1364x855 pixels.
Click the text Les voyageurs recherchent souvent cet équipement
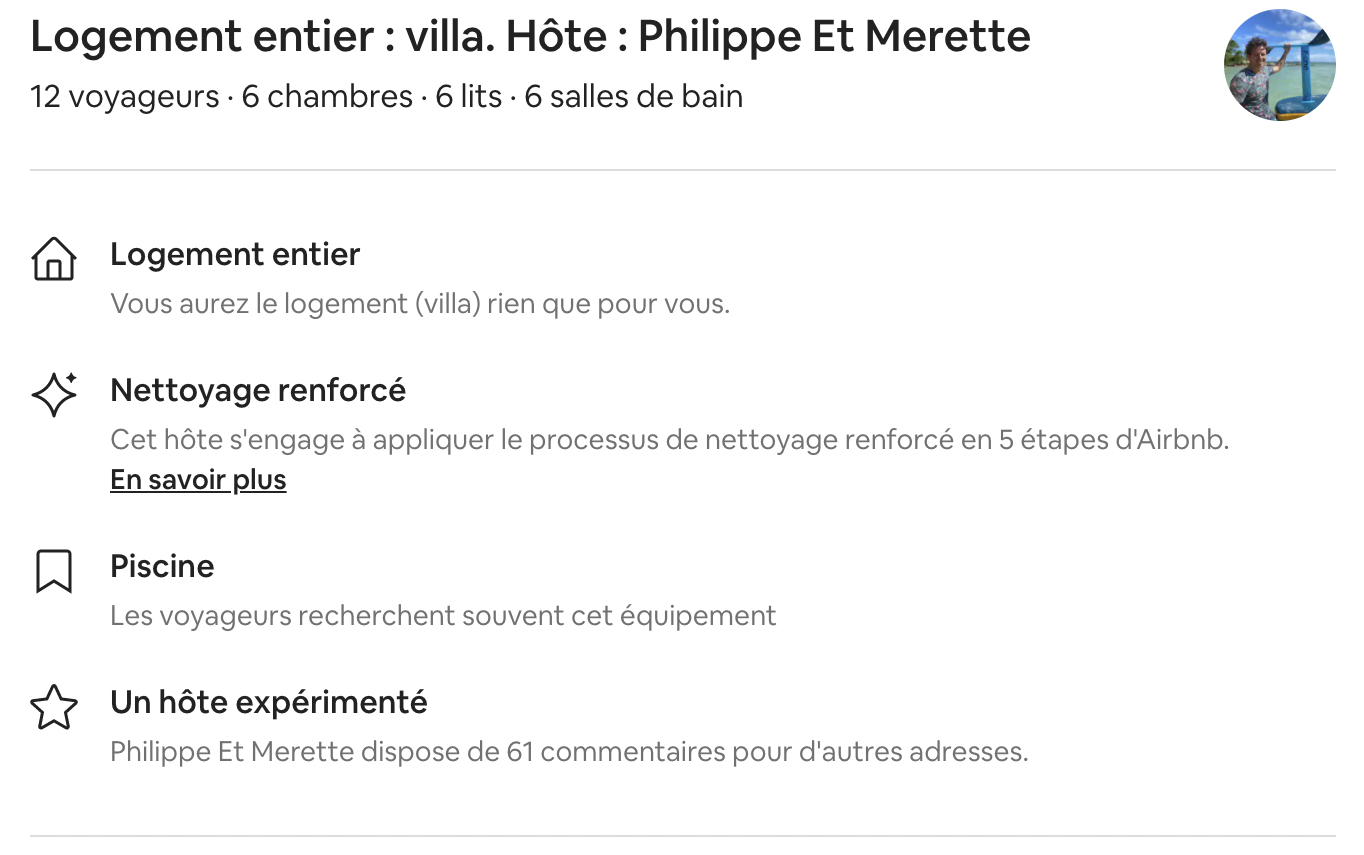pyautogui.click(x=443, y=615)
